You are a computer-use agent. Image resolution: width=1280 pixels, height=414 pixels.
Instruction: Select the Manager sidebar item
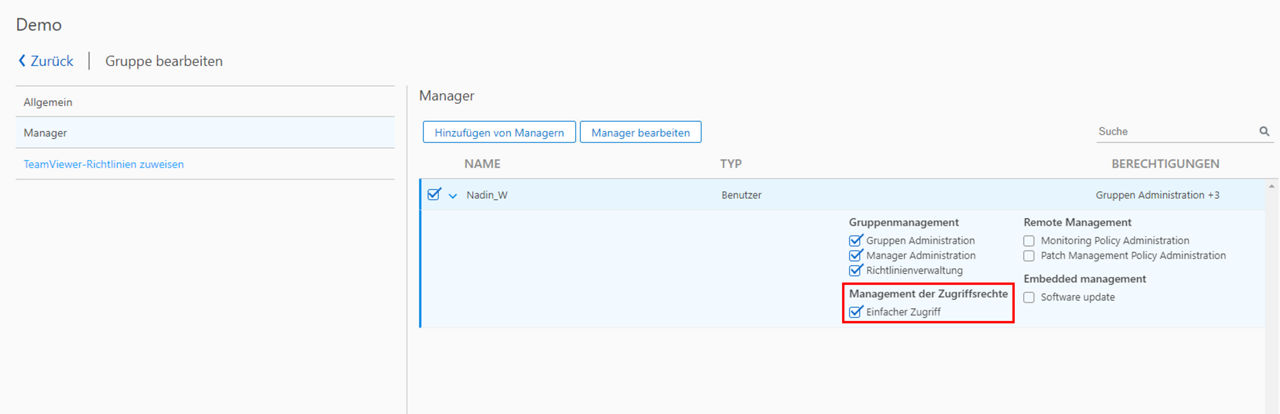[205, 133]
